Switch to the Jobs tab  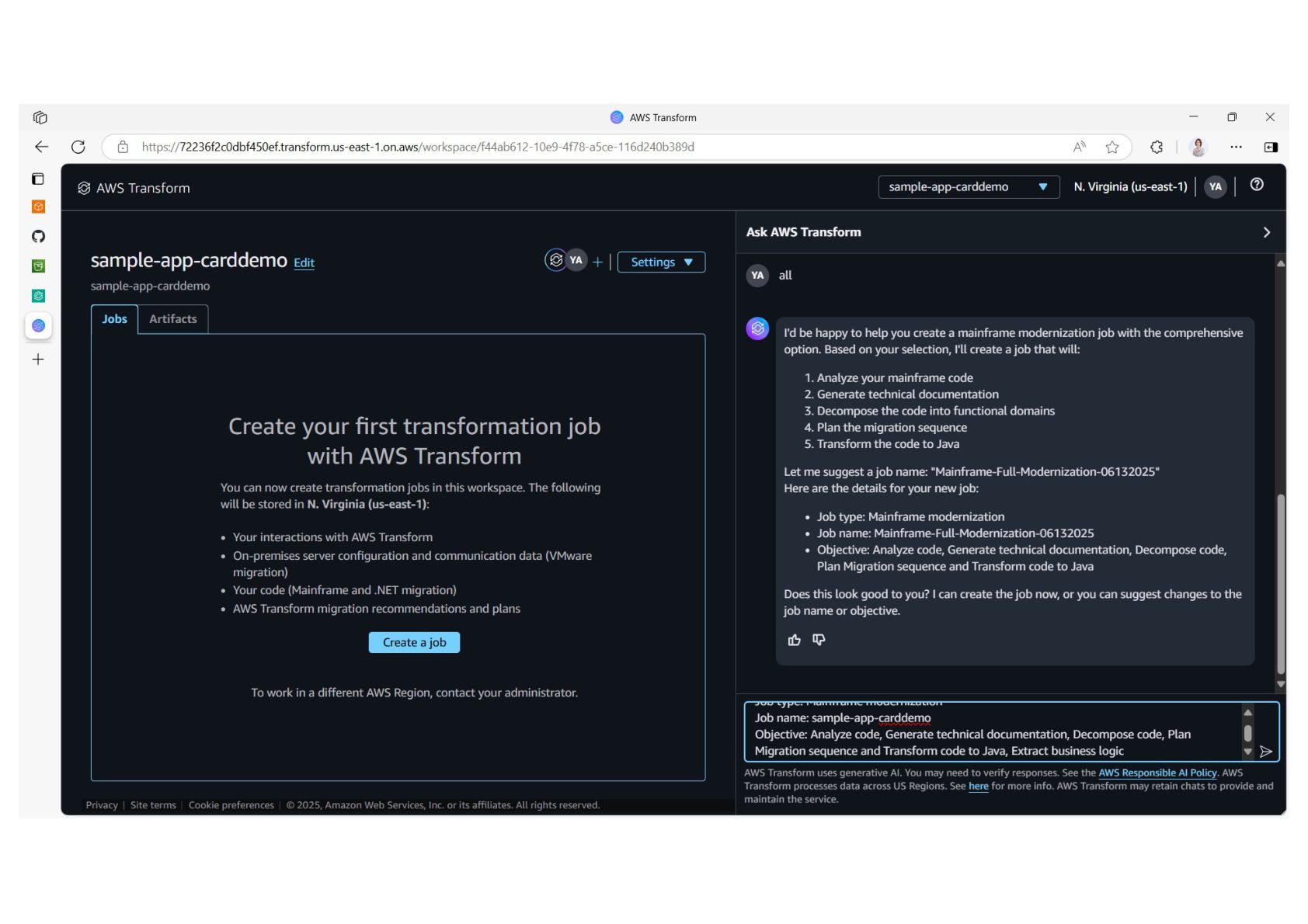click(x=114, y=319)
